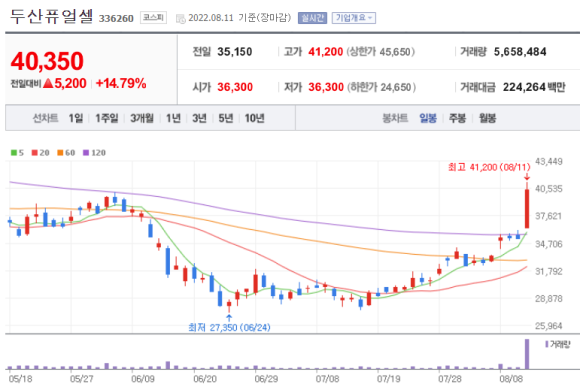Click the calendar icon beside 2022.08.11
The height and width of the screenshot is (390, 580).
(181, 19)
